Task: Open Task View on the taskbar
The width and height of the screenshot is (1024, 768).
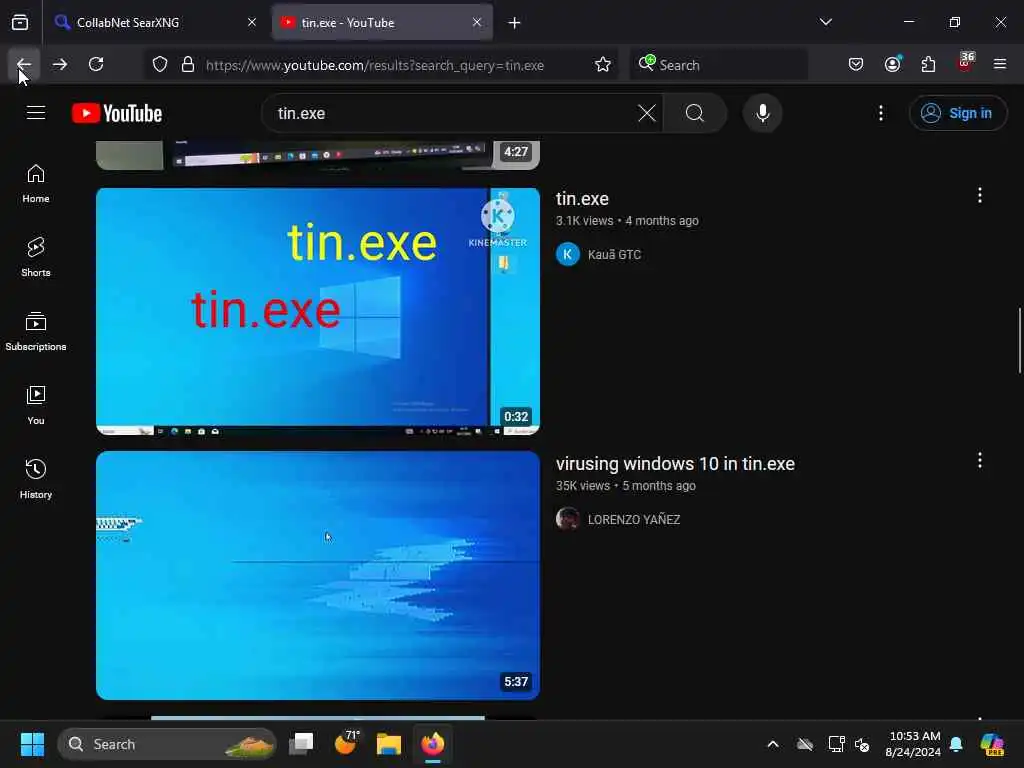Action: 301,744
